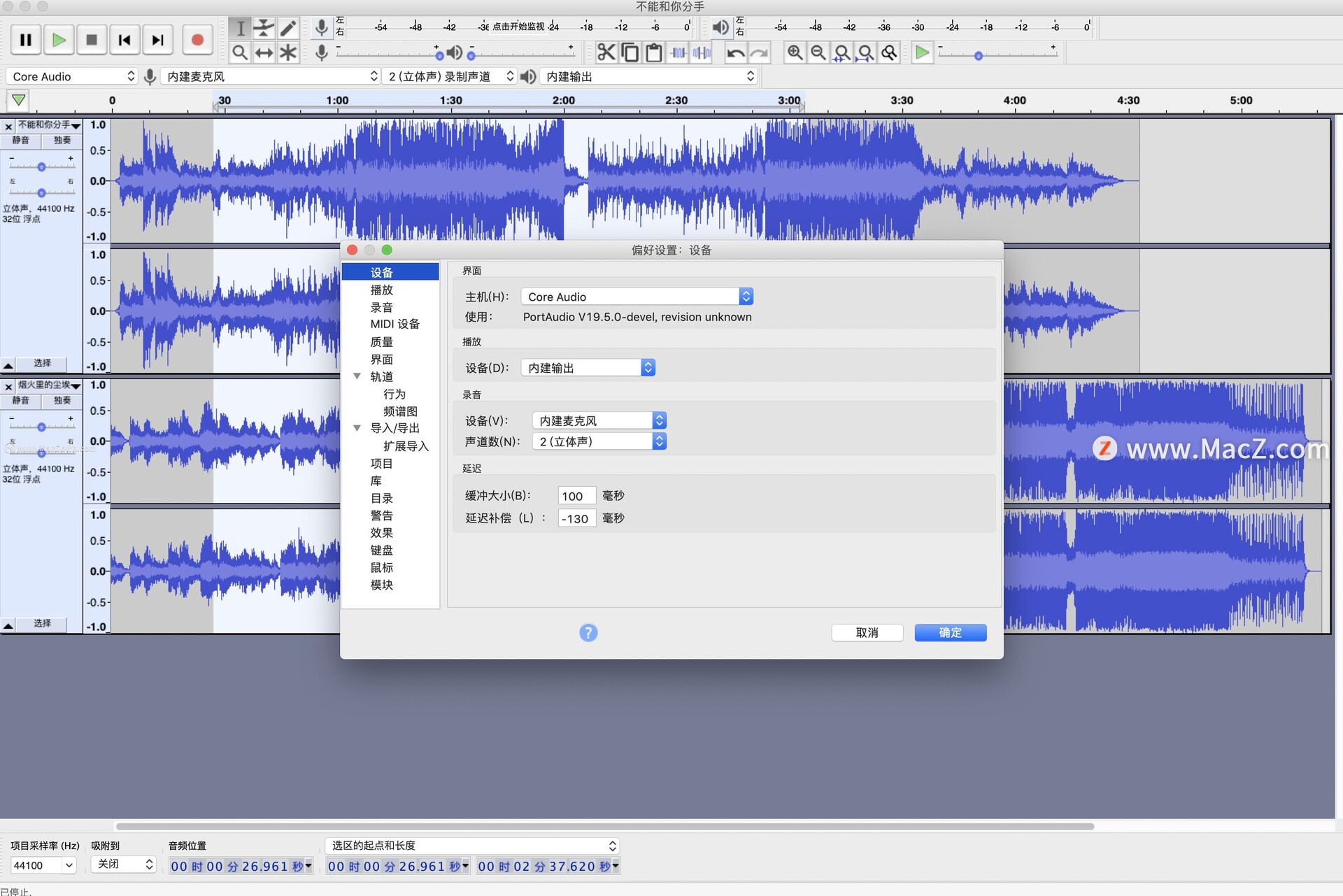This screenshot has width=1343, height=896.
Task: Select the Zoom tool in toolbar
Action: tap(243, 53)
